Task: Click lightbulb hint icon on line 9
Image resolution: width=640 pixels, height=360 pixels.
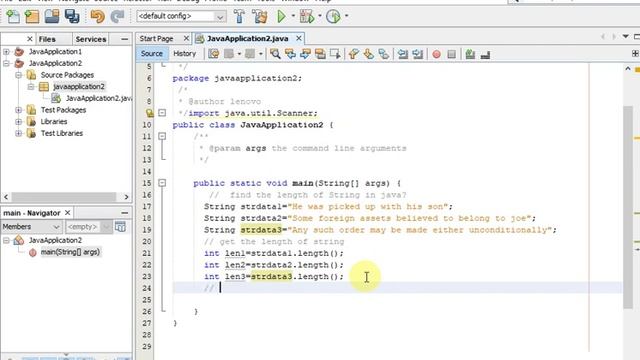Action: pyautogui.click(x=149, y=113)
